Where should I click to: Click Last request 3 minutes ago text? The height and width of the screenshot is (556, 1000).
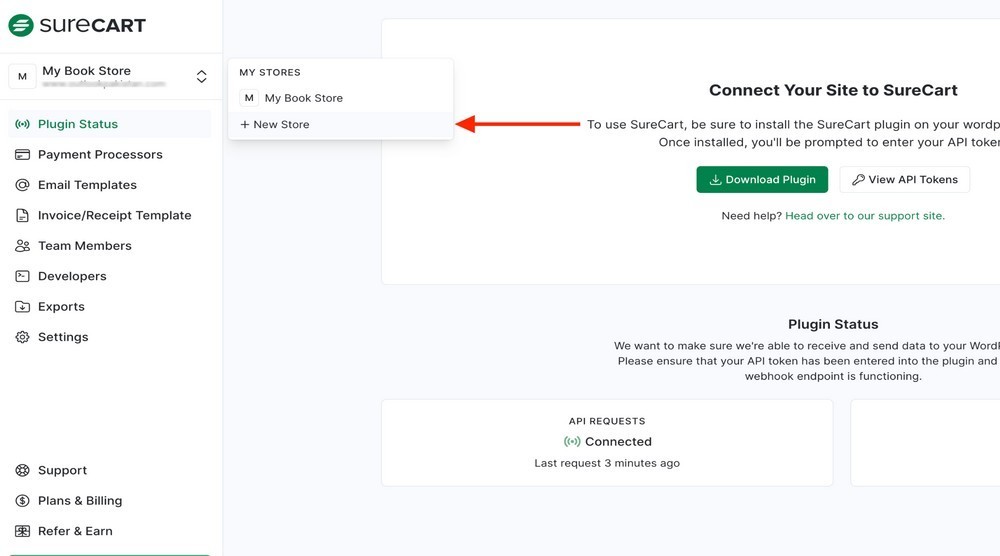click(607, 464)
